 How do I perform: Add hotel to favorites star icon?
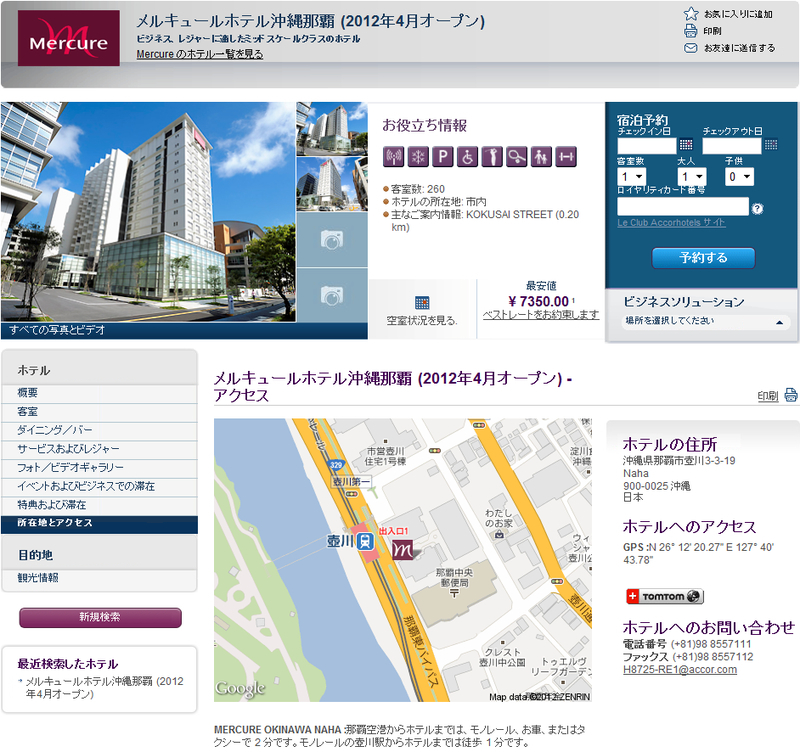point(691,14)
